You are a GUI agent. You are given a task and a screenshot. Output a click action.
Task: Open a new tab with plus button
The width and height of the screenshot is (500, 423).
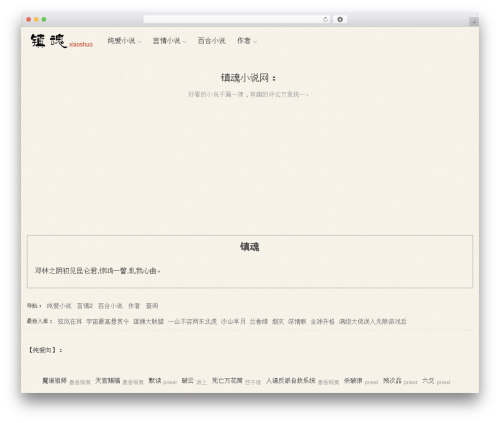click(474, 22)
